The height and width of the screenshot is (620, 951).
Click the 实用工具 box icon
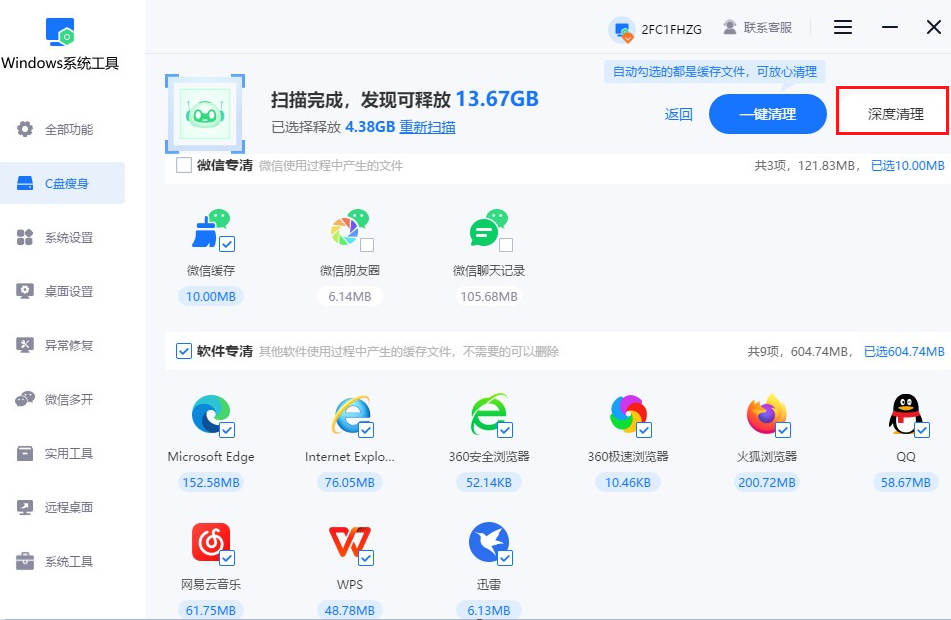tap(25, 453)
